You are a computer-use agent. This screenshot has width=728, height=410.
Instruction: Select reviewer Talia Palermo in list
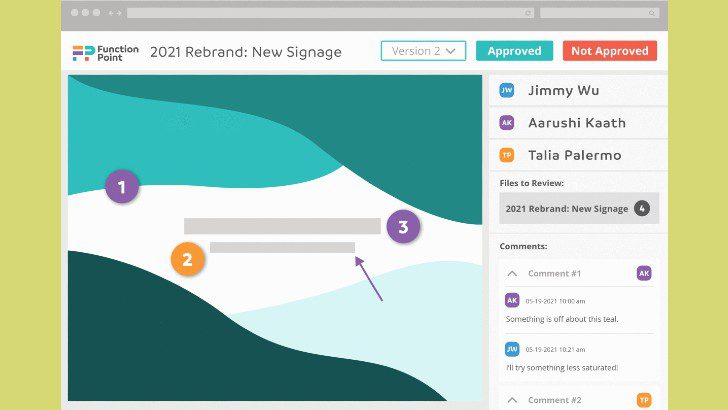coord(578,155)
